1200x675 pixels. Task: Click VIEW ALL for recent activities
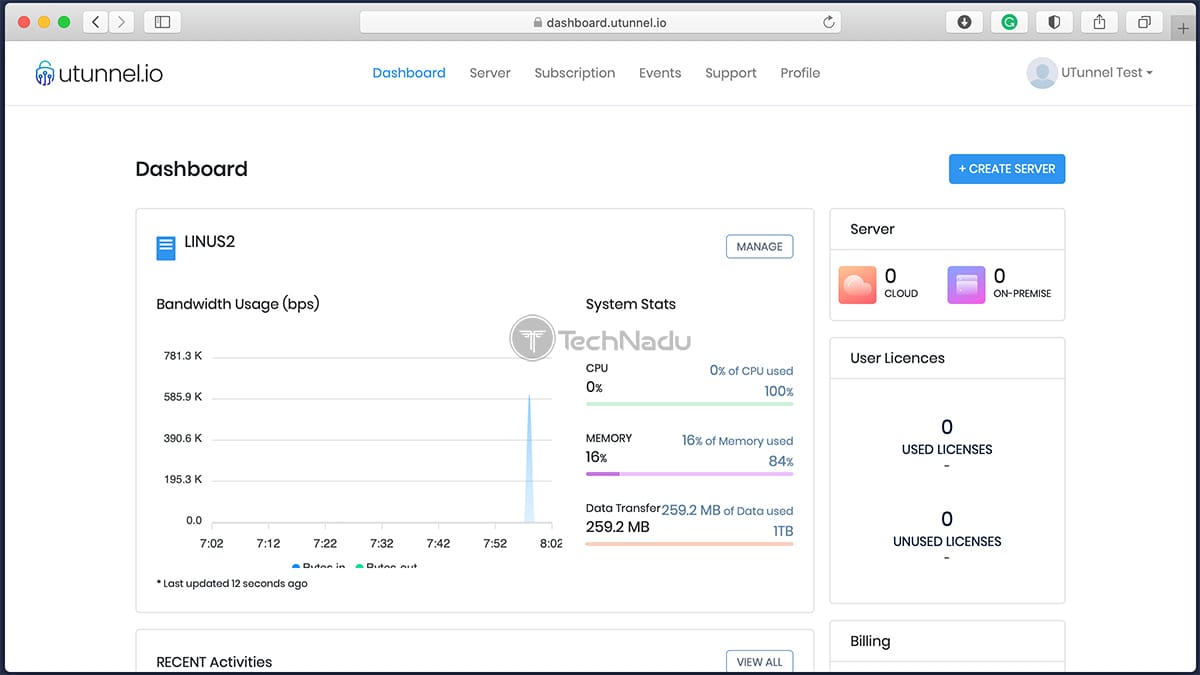pos(759,661)
